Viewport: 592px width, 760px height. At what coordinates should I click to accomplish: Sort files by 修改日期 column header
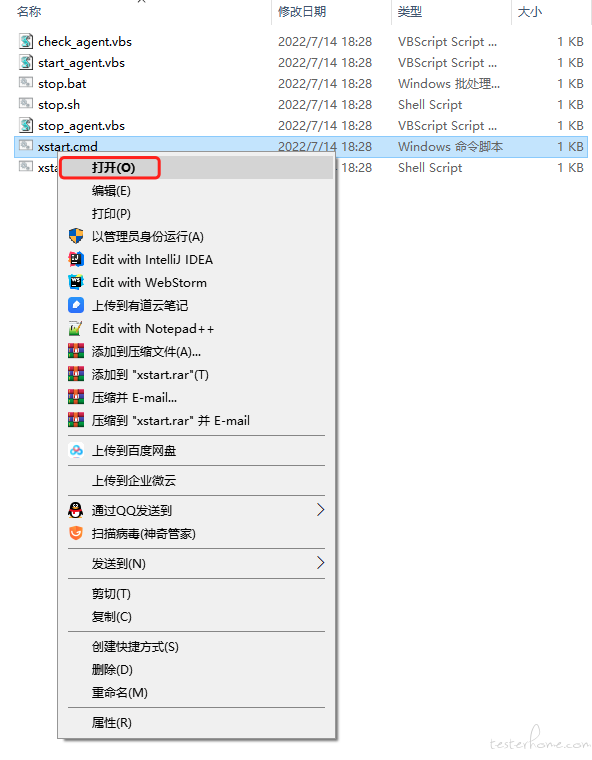pyautogui.click(x=302, y=12)
